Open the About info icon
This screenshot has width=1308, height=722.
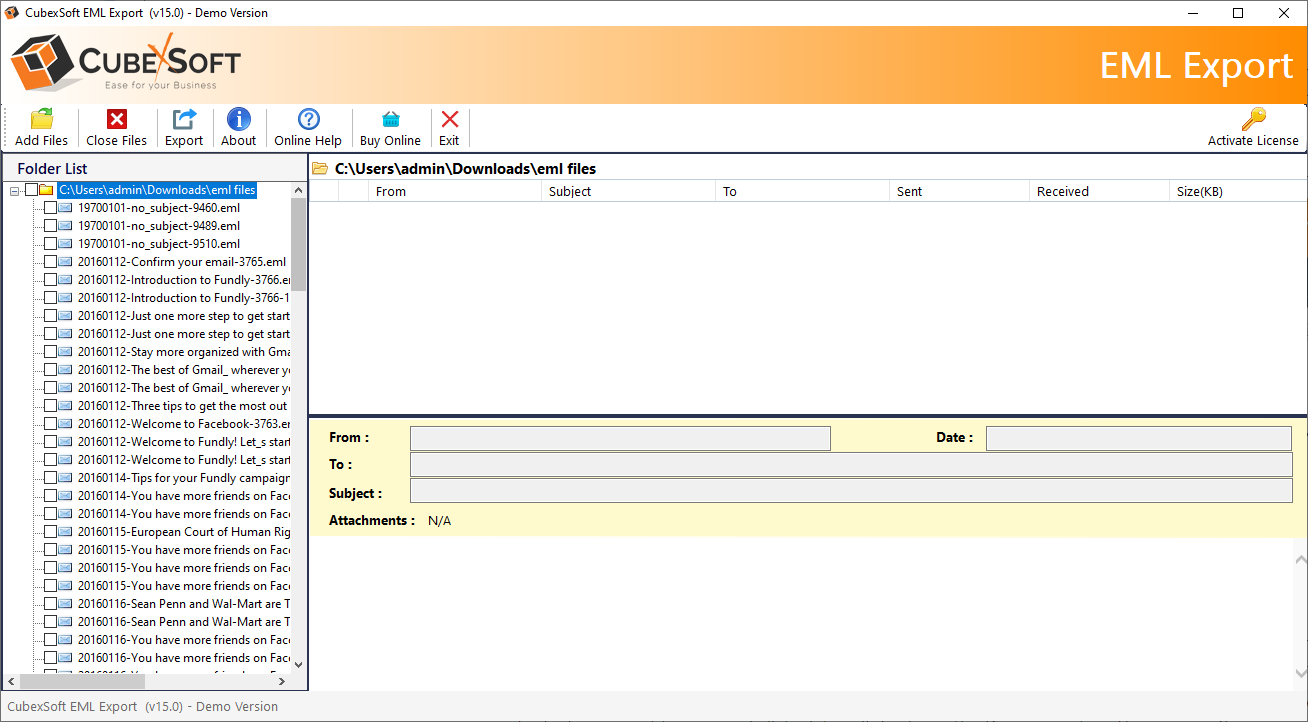tap(239, 119)
